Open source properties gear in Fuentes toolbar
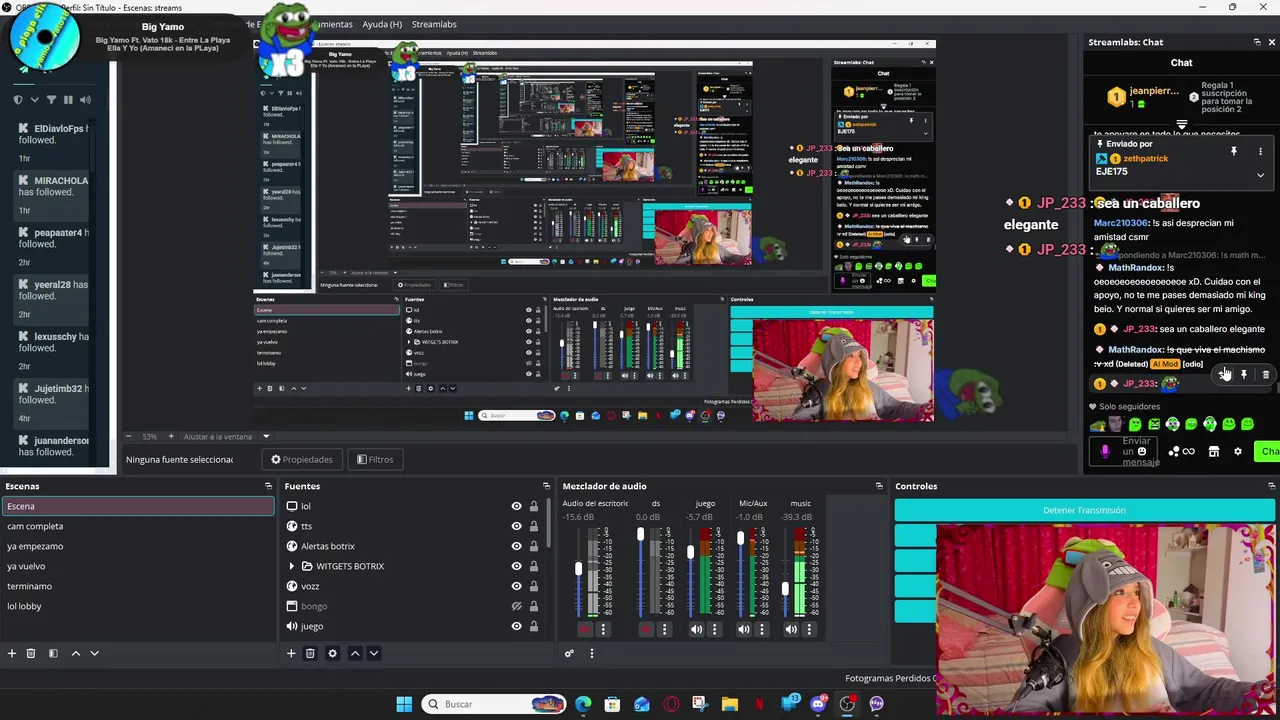 pos(332,653)
